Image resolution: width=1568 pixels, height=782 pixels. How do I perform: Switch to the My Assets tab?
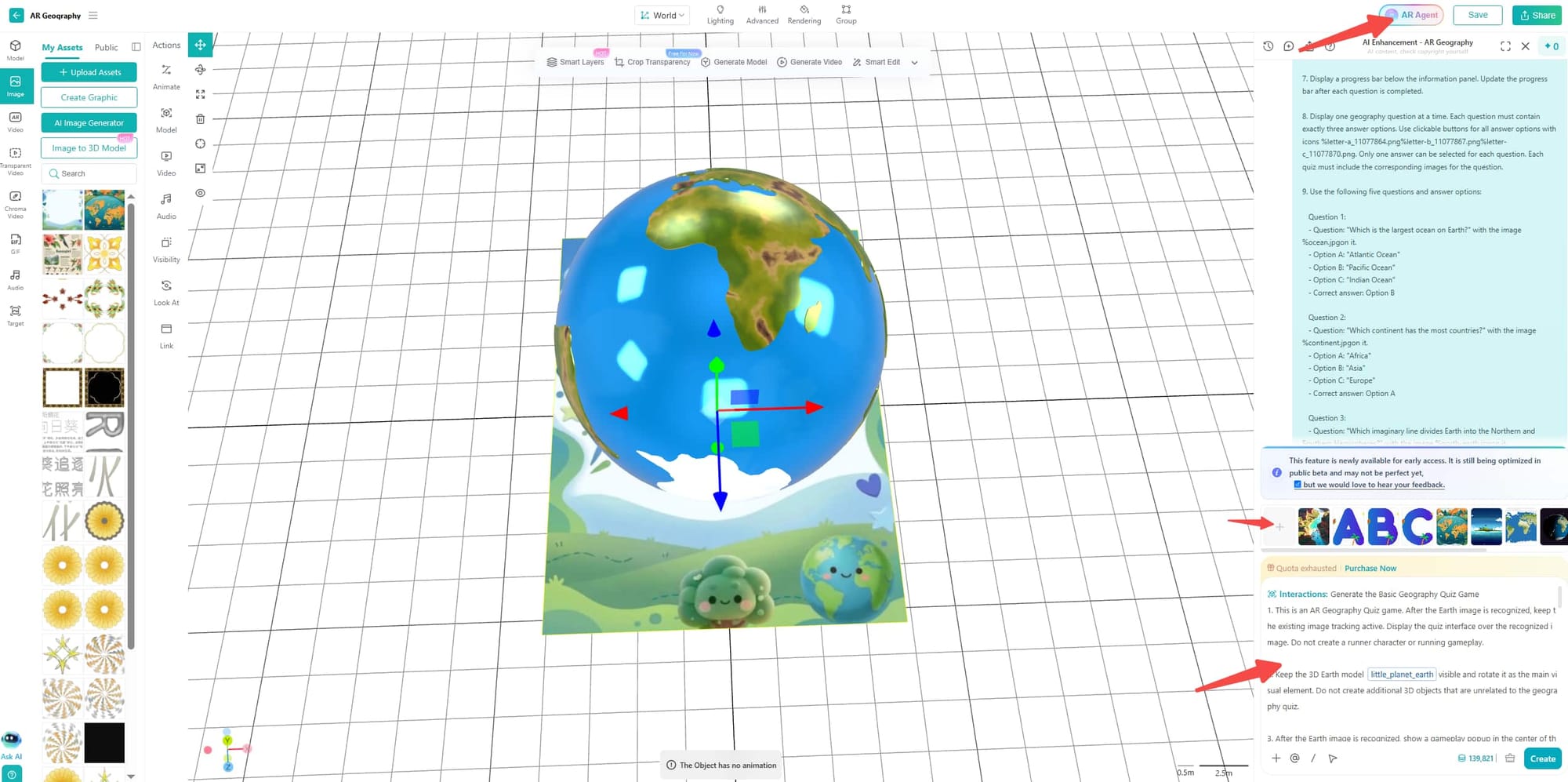[62, 47]
